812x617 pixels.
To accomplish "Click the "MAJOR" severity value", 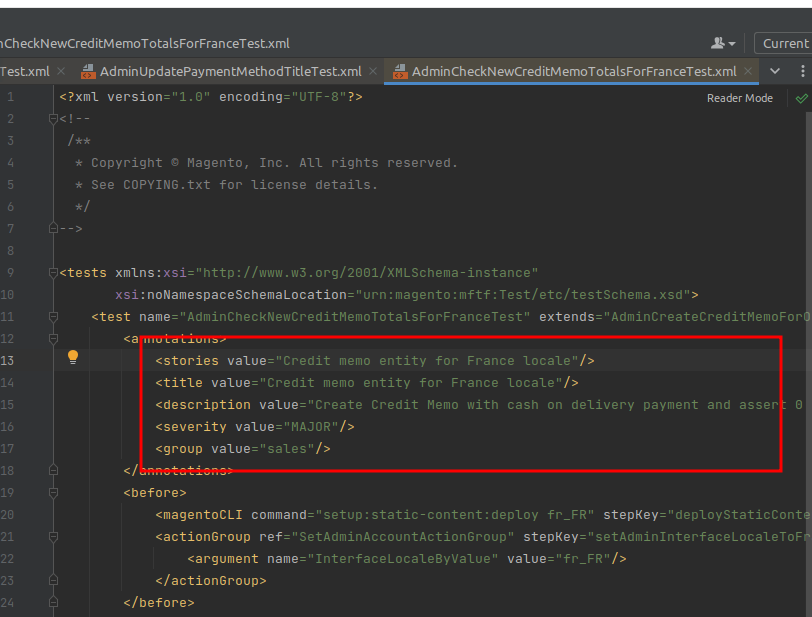I will pos(311,427).
